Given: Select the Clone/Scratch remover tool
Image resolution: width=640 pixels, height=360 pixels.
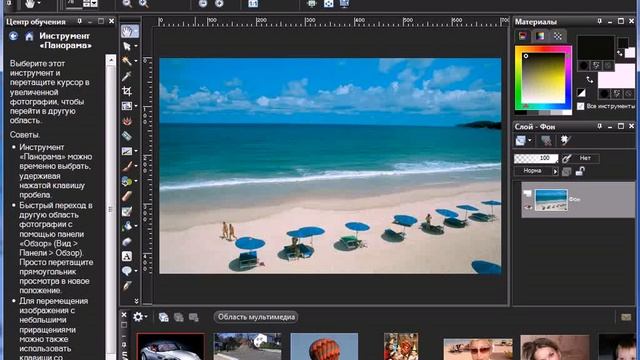Looking at the screenshot, I should (127, 151).
